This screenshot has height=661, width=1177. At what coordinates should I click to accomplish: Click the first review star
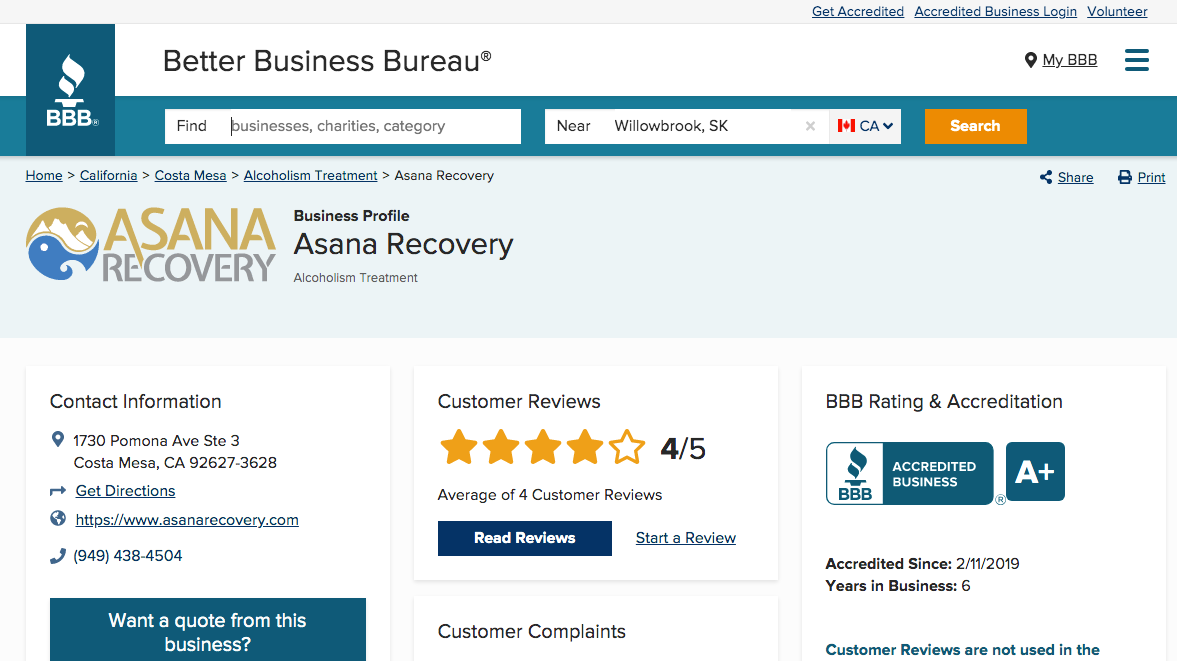459,447
